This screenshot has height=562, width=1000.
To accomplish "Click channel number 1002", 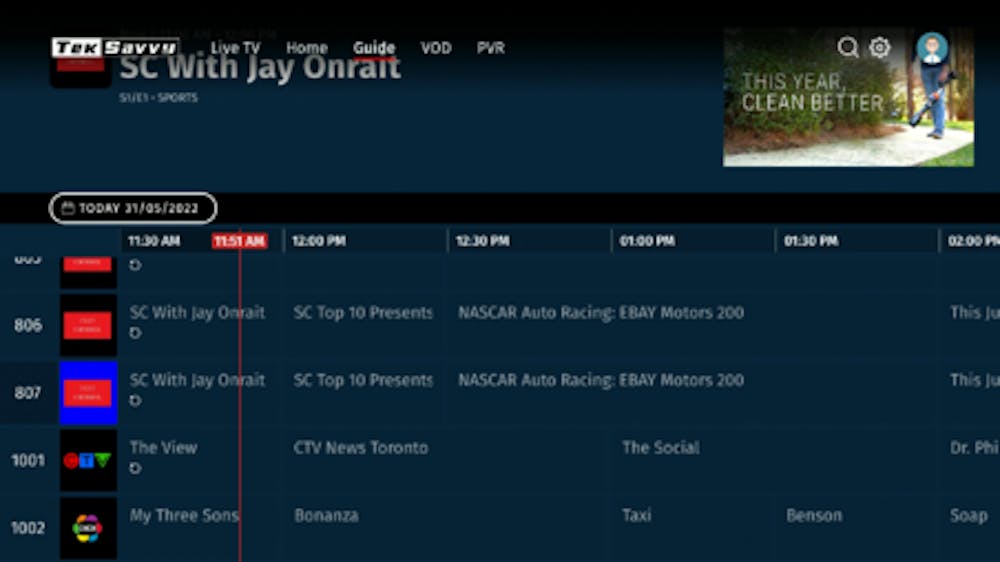I will 28,528.
